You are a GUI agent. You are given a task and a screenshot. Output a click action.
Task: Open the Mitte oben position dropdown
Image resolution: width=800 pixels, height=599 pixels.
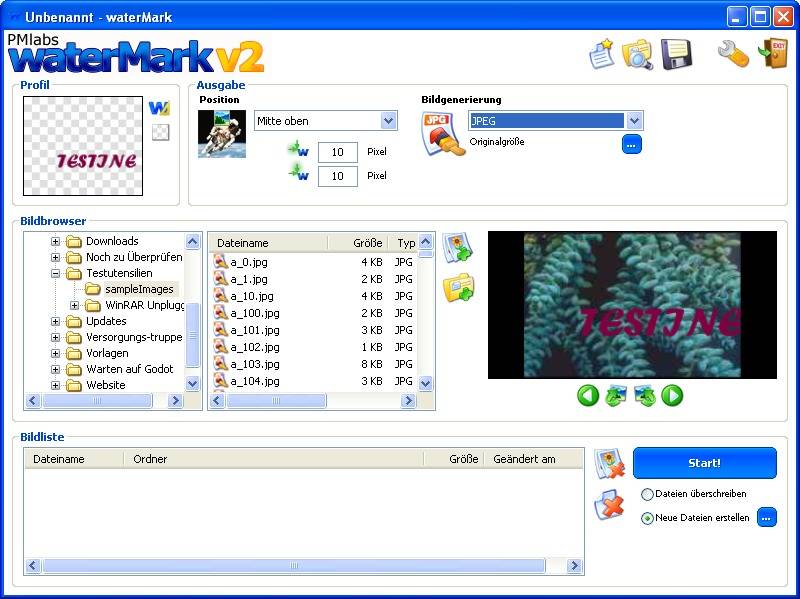(388, 121)
